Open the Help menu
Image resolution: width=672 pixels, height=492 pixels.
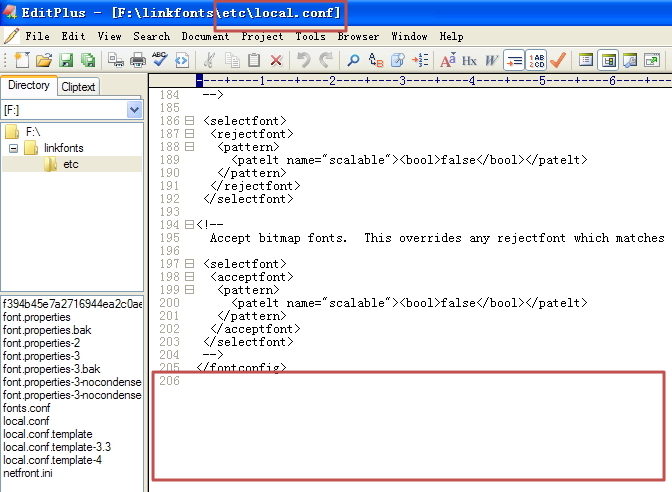pos(451,36)
